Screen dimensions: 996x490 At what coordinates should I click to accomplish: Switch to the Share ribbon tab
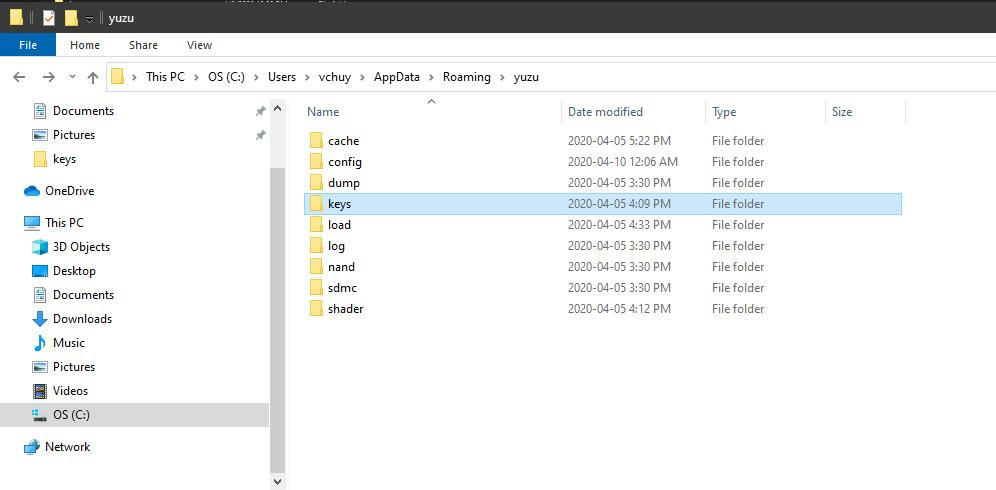(x=143, y=45)
